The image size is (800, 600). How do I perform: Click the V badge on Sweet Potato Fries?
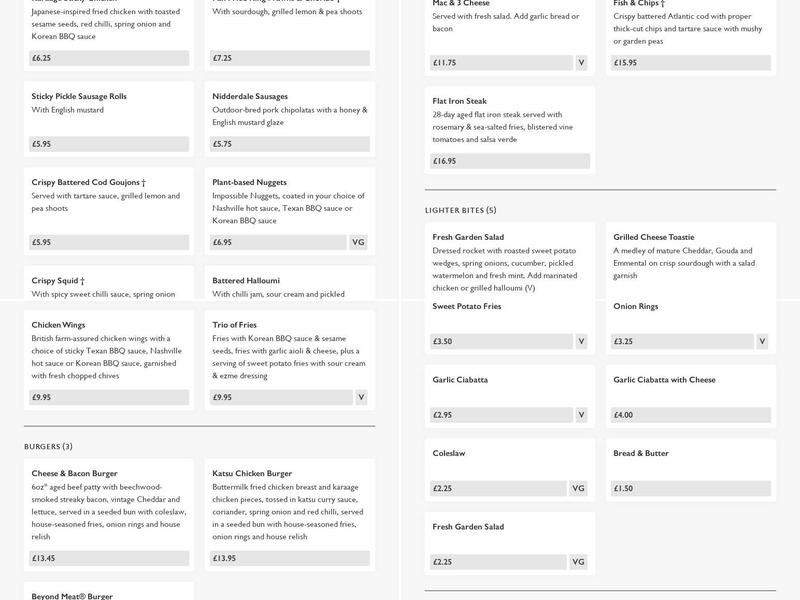pyautogui.click(x=581, y=341)
